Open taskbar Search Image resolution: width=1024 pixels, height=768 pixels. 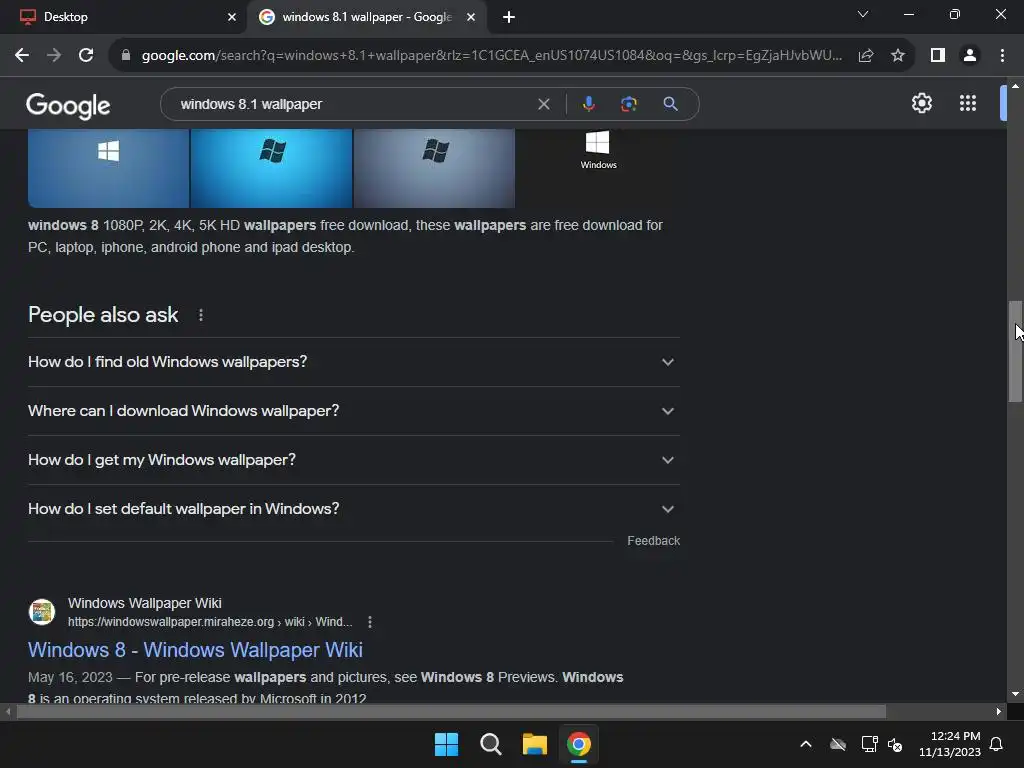(490, 744)
